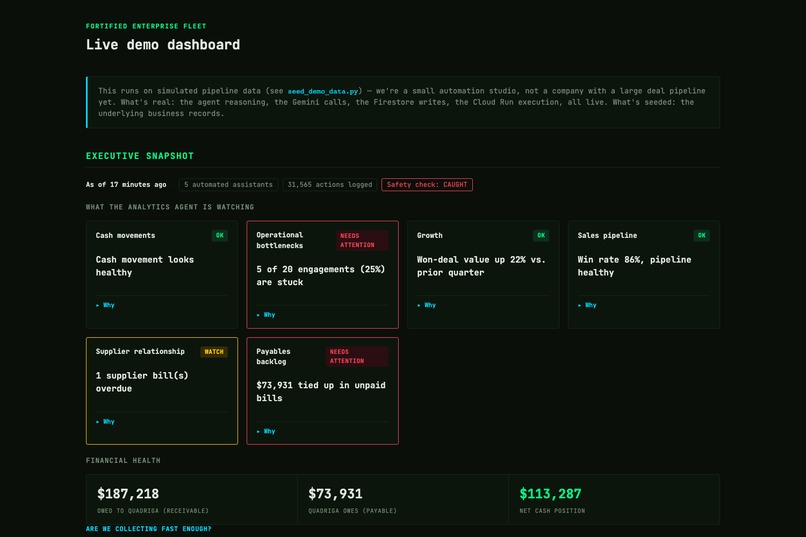The width and height of the screenshot is (806, 537).
Task: Click the 5 automated assistants chip
Action: click(x=228, y=184)
